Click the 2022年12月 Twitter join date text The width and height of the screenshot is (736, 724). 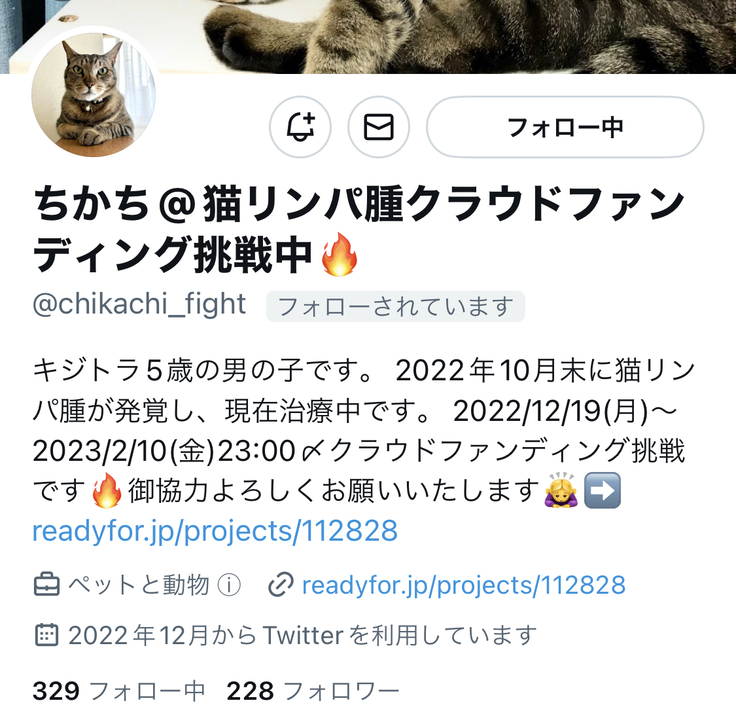click(x=302, y=635)
